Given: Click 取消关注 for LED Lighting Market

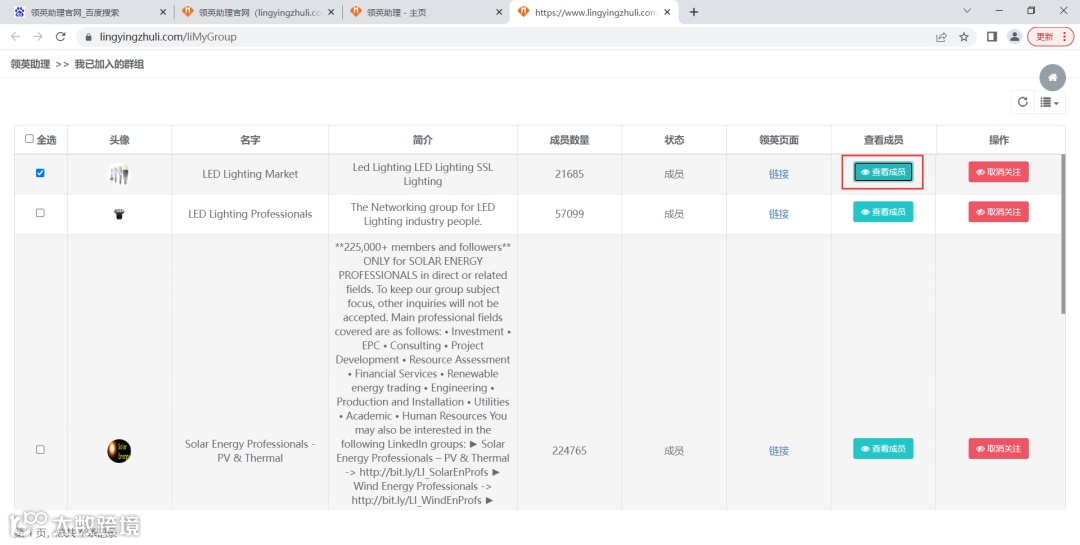Looking at the screenshot, I should pos(998,172).
